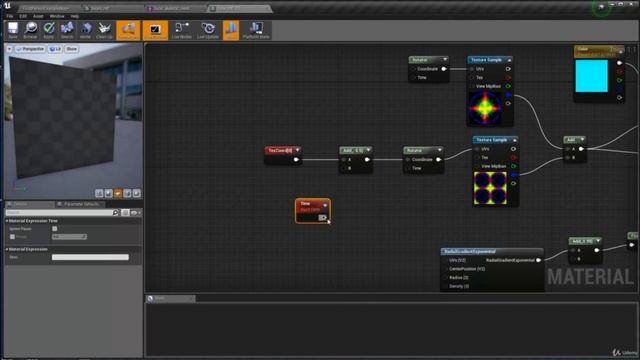
Task: Expand arrow on Add node after RadialGradientExponential
Action: (598, 241)
